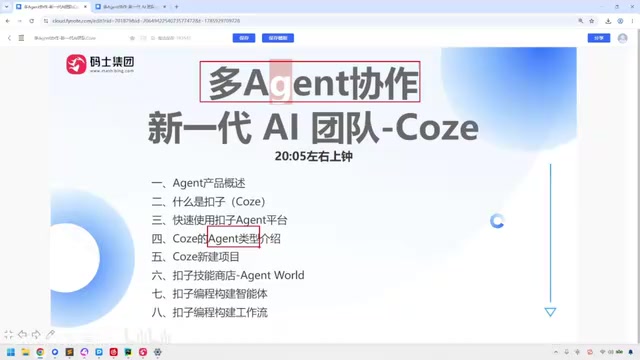Image resolution: width=640 pixels, height=360 pixels.
Task: Open the settings gear taskbar icon
Action: (158, 352)
